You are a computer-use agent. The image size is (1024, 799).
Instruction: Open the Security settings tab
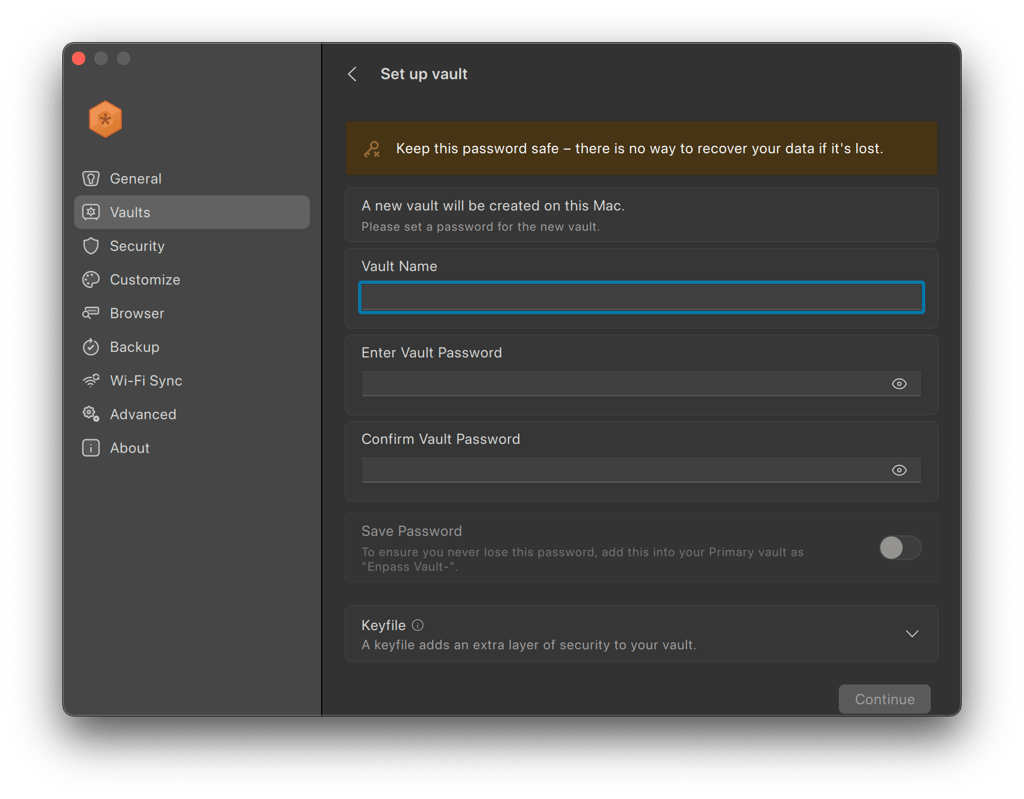[x=191, y=246]
